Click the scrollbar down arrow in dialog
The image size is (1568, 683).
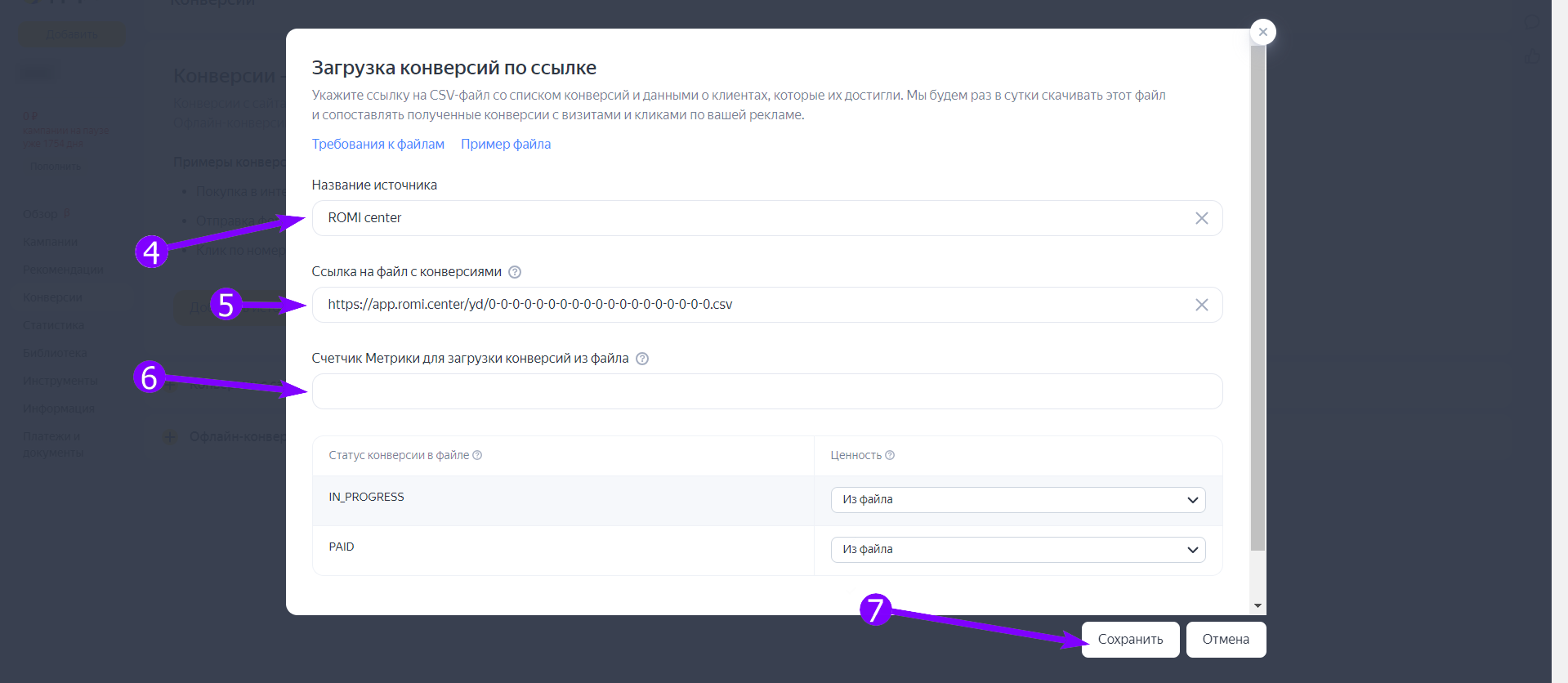click(x=1258, y=606)
